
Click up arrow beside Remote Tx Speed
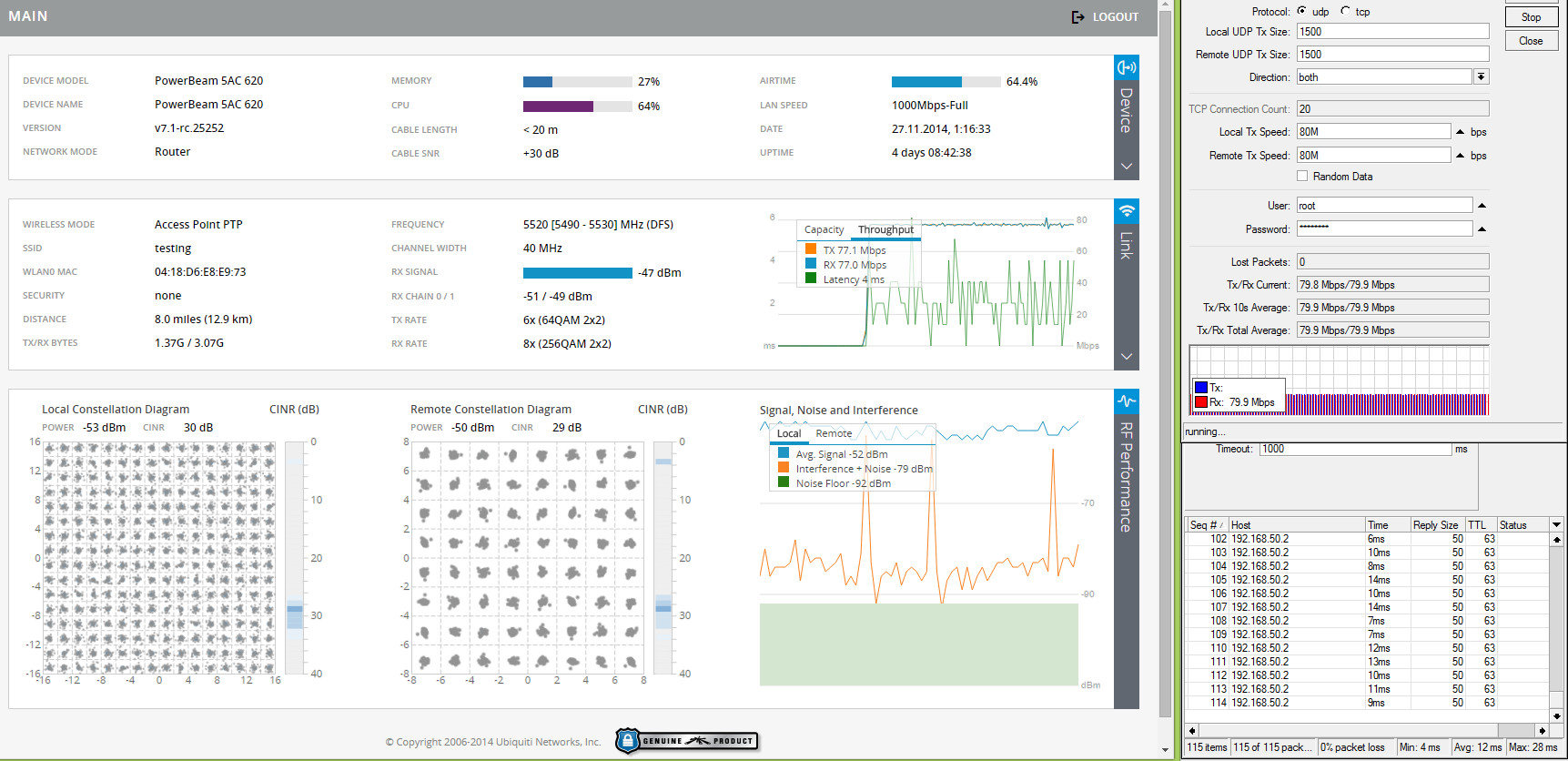(1461, 156)
